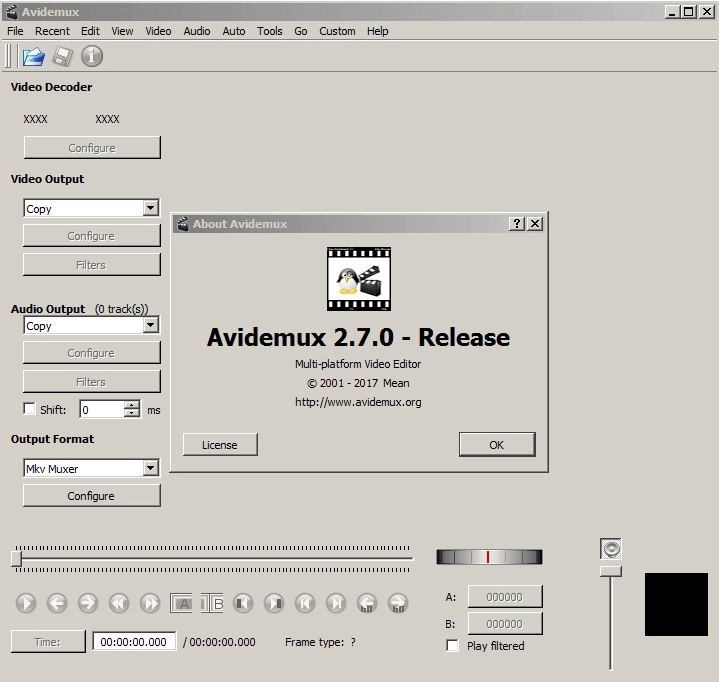Click the fast-forward double-right arrow icon

point(149,603)
